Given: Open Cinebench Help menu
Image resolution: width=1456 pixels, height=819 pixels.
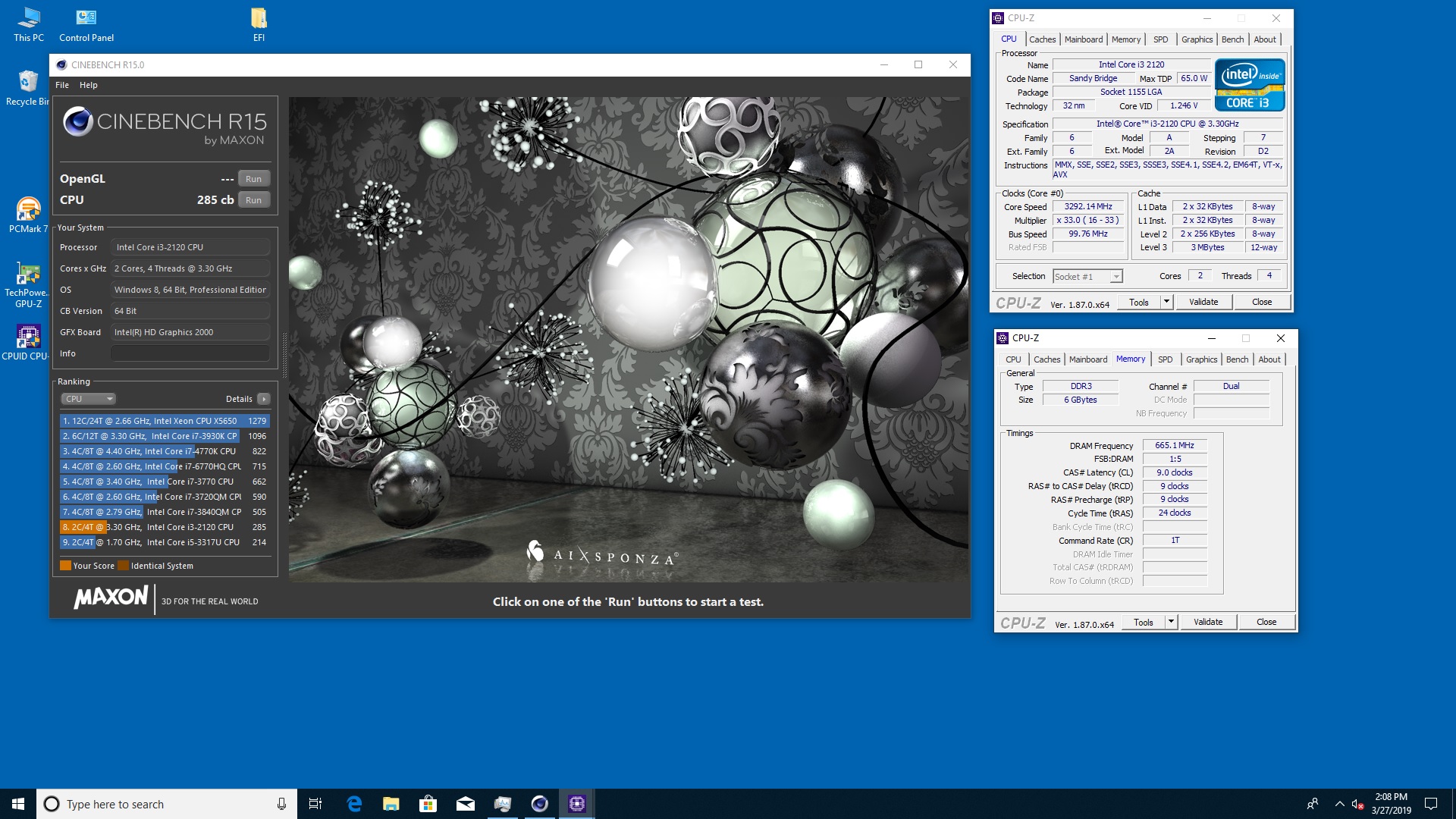Looking at the screenshot, I should pos(89,85).
